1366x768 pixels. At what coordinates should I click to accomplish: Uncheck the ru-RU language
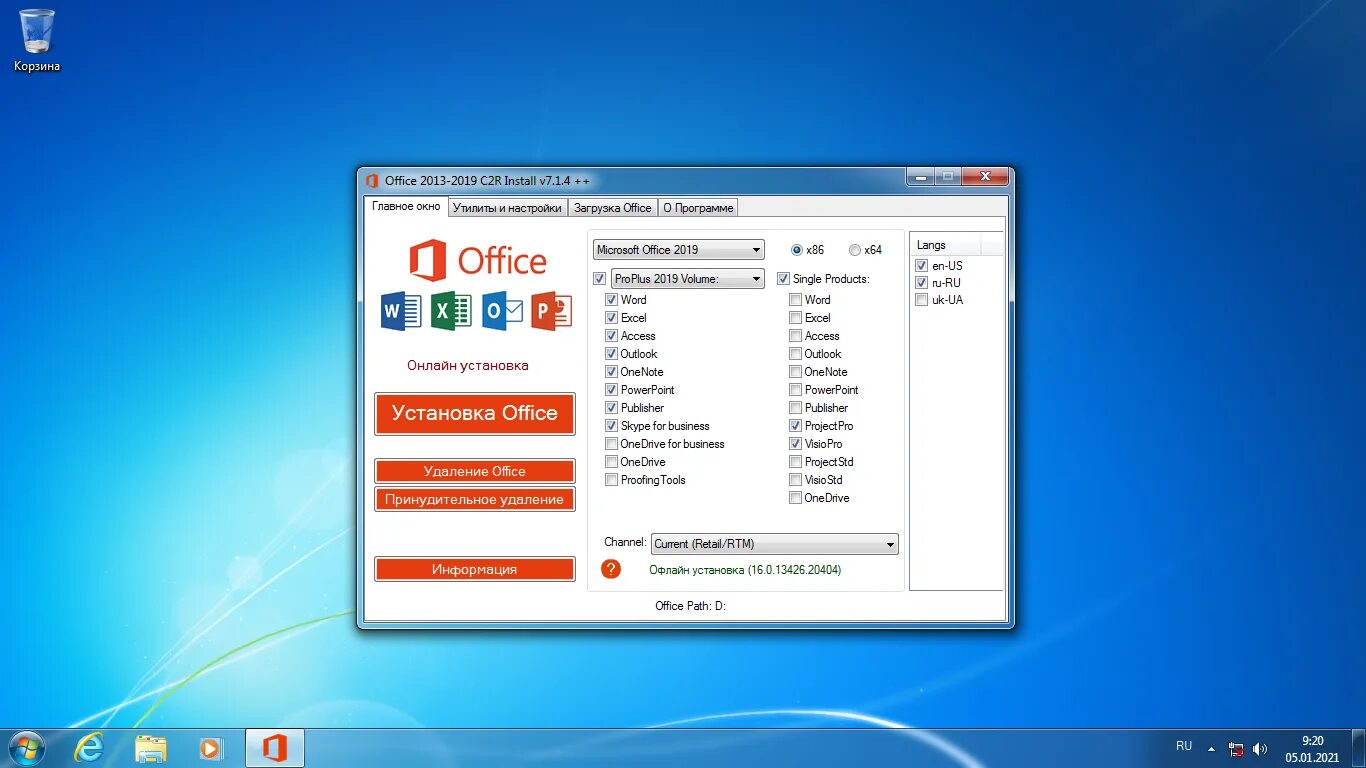click(921, 283)
